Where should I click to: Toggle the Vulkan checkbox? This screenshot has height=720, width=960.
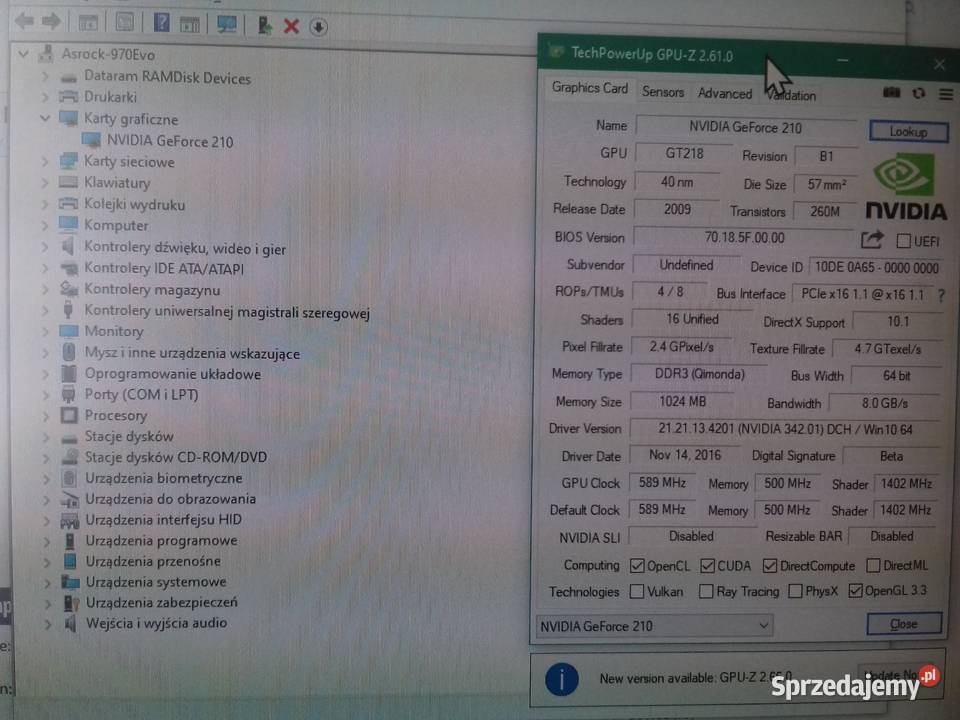(x=637, y=591)
